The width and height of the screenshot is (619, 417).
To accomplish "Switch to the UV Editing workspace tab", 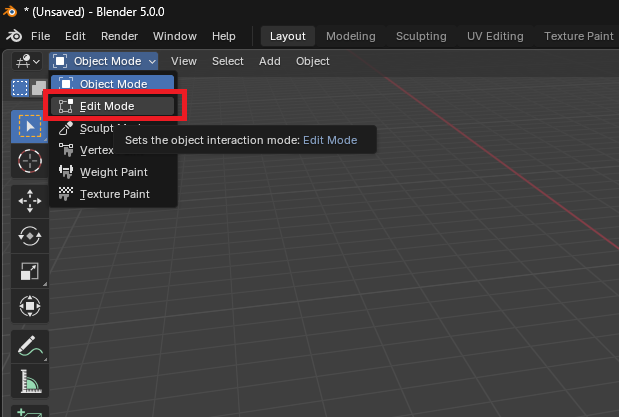I will 495,36.
